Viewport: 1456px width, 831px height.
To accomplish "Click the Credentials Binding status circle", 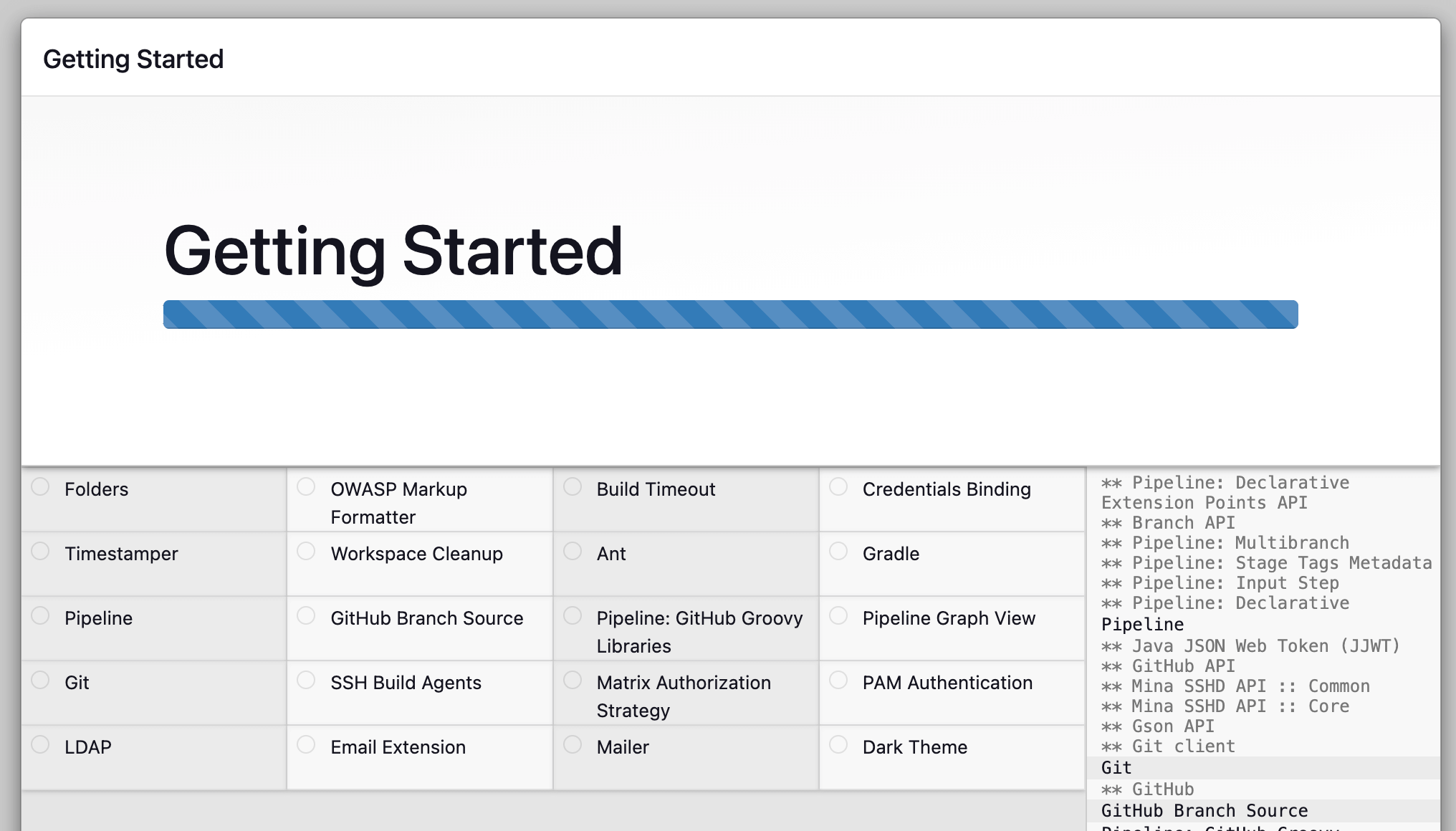I will coord(838,487).
